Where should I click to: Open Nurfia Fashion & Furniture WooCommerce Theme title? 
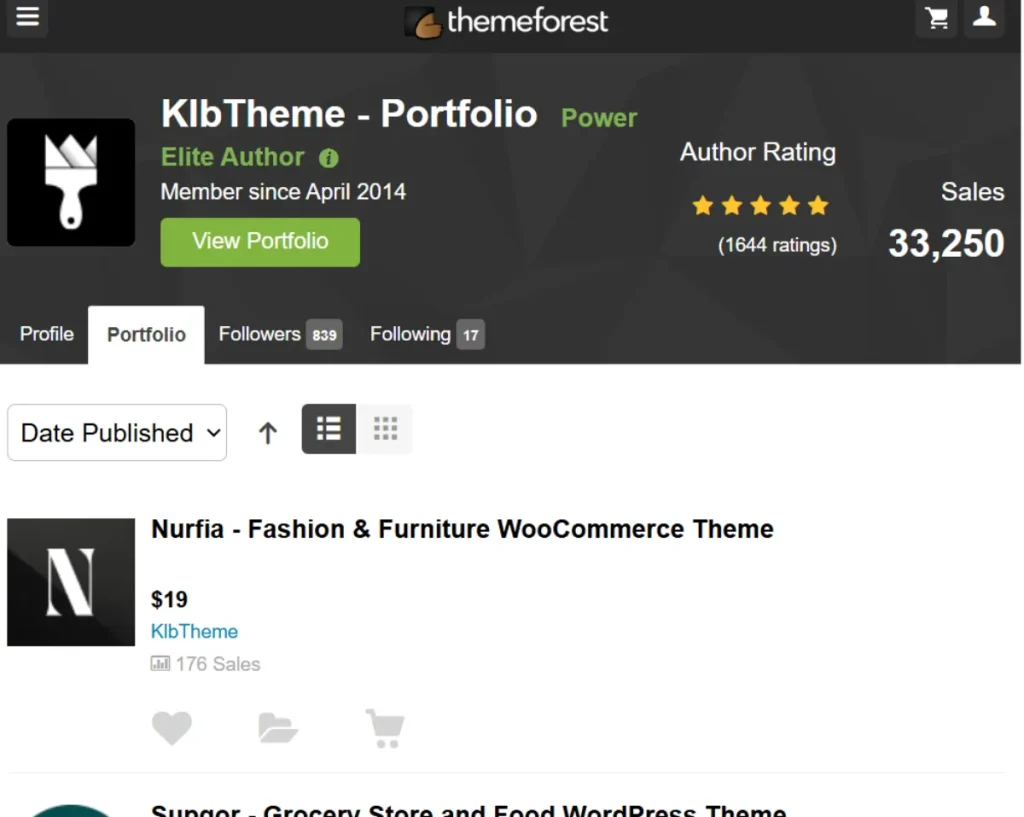tap(462, 529)
